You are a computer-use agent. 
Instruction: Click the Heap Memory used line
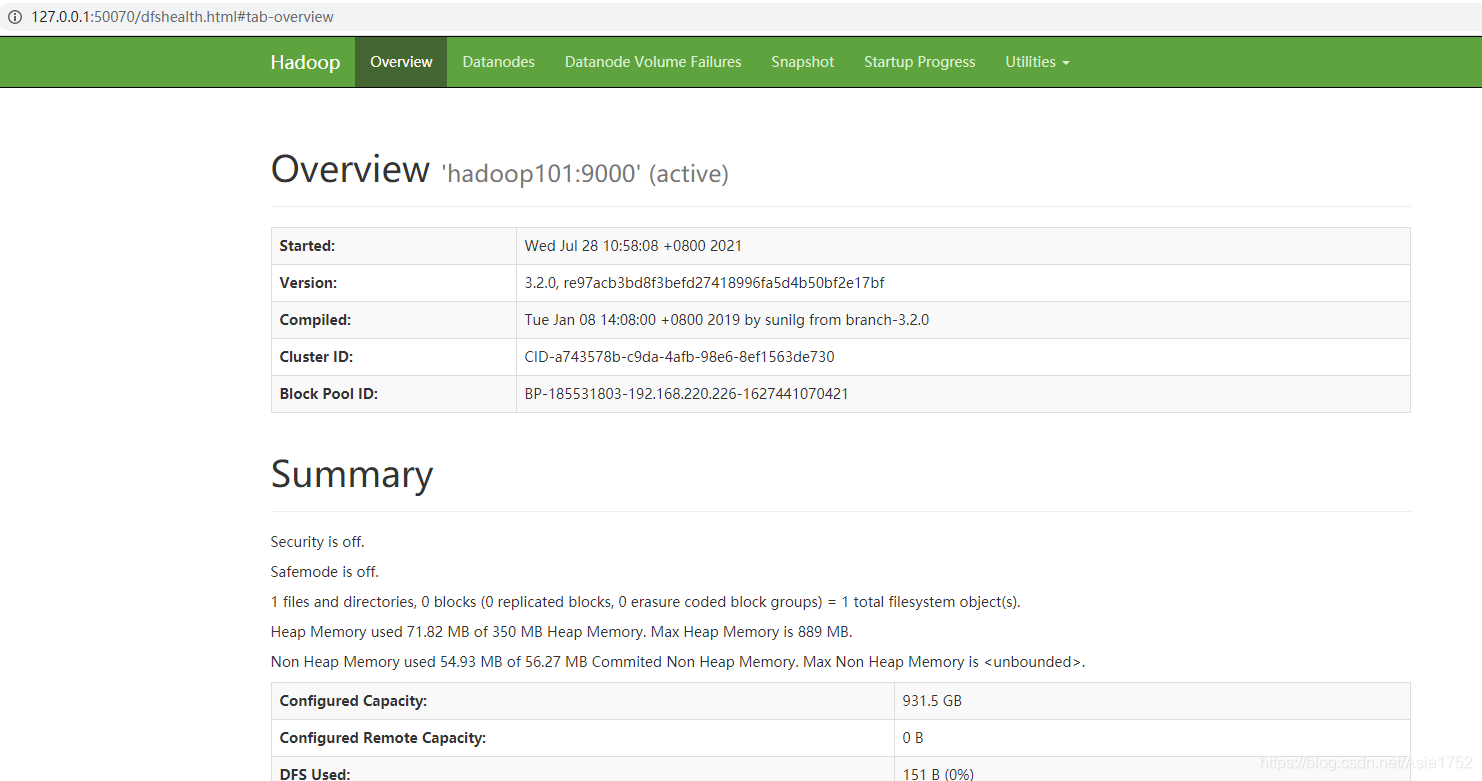tap(562, 632)
